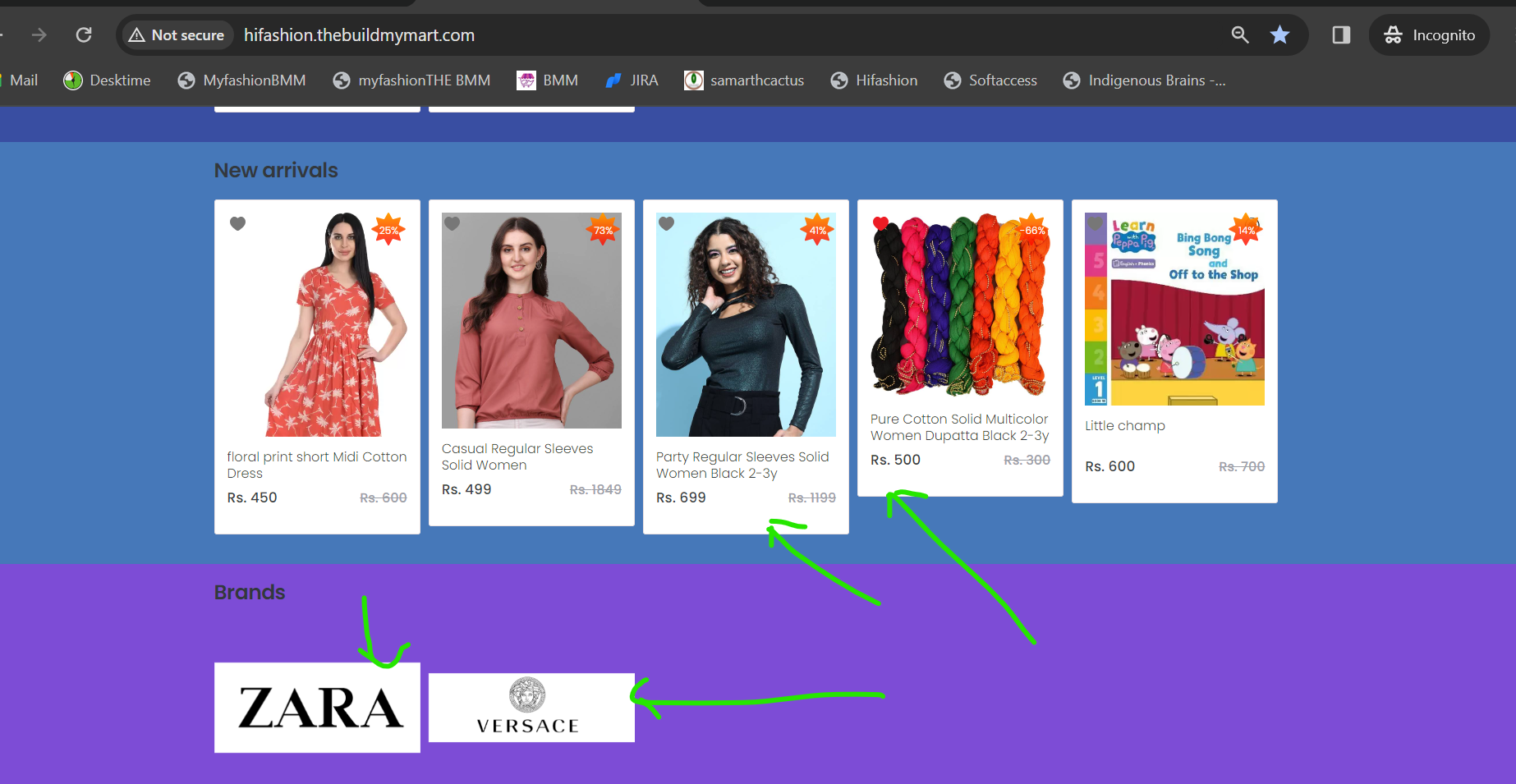This screenshot has width=1516, height=784.
Task: Open the Indigenous Brains bookmark
Action: pyautogui.click(x=1144, y=80)
